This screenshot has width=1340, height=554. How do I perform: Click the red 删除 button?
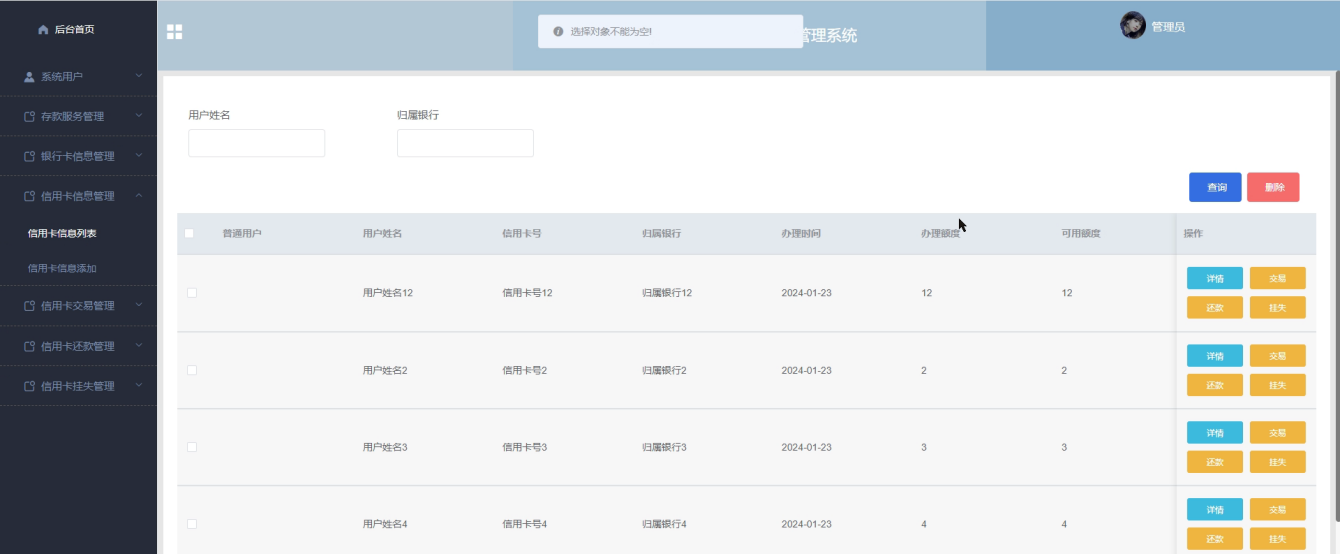tap(1273, 187)
